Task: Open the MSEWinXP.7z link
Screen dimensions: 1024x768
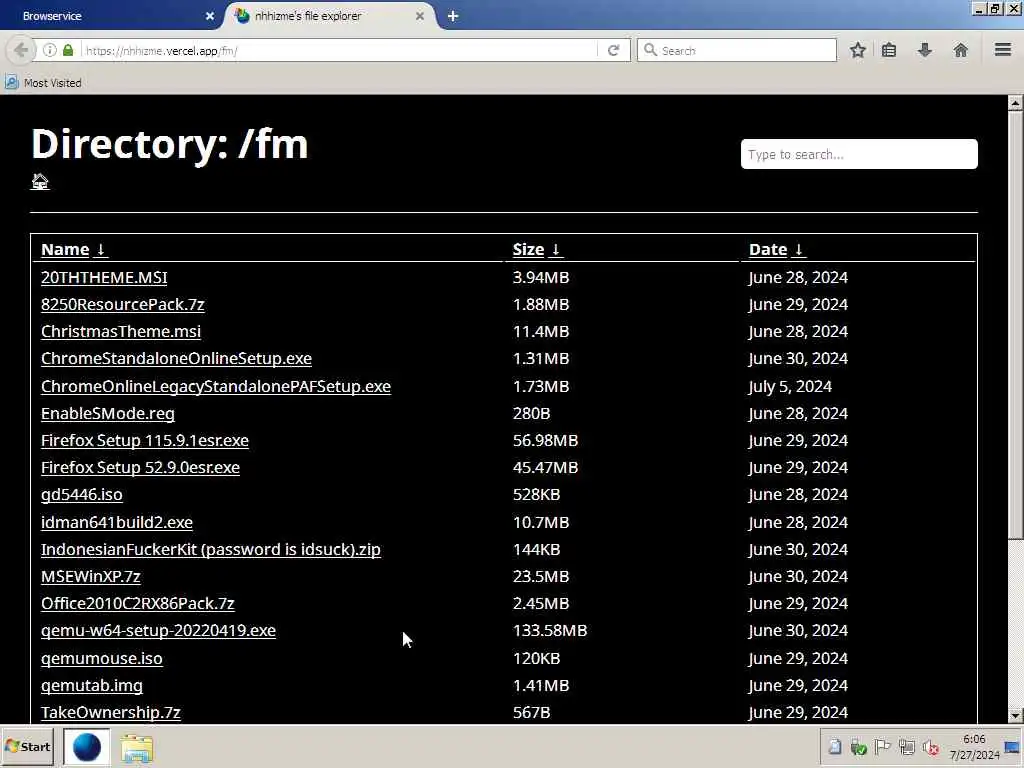Action: [91, 577]
